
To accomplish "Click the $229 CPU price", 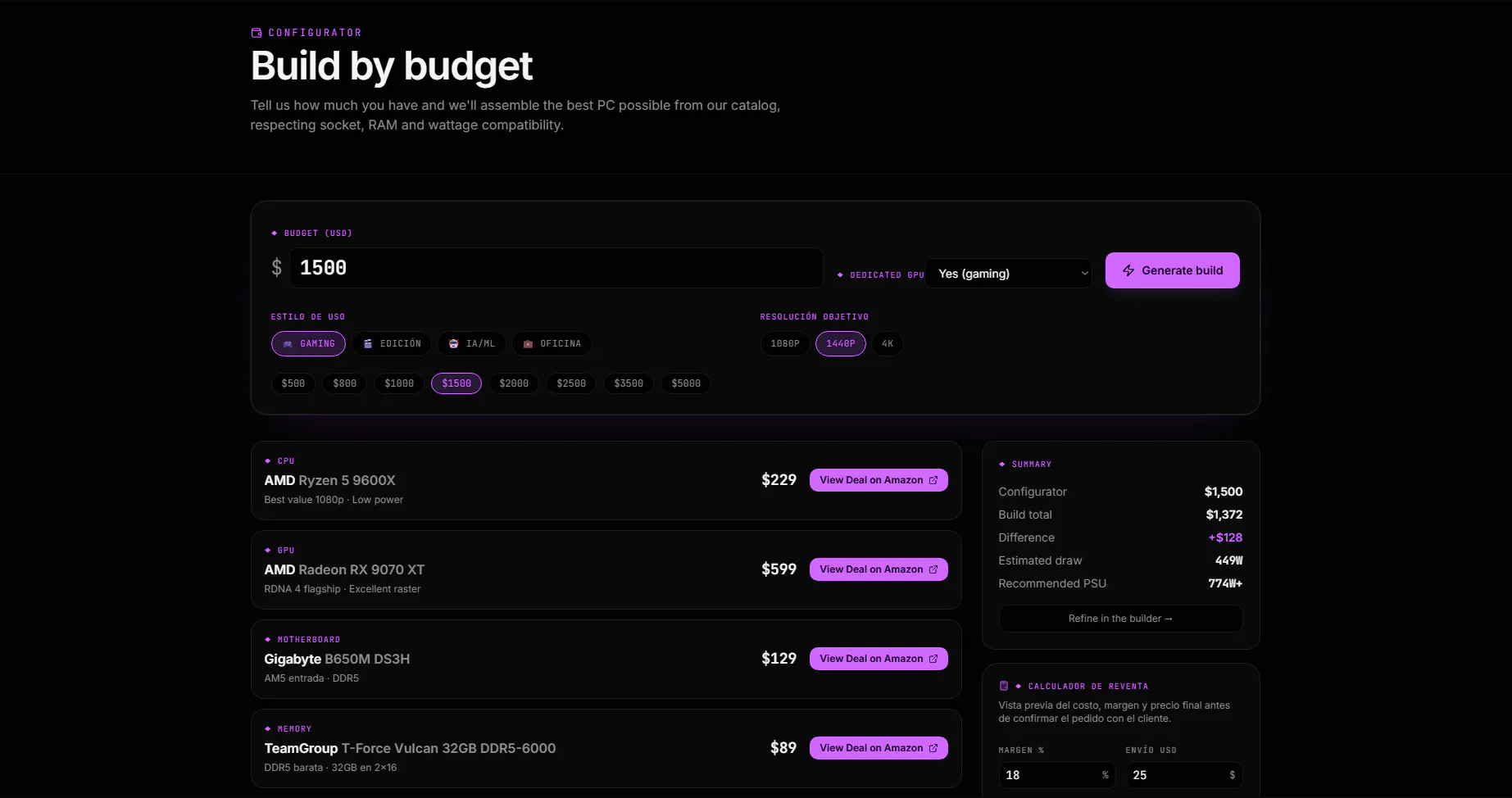I will (x=779, y=480).
